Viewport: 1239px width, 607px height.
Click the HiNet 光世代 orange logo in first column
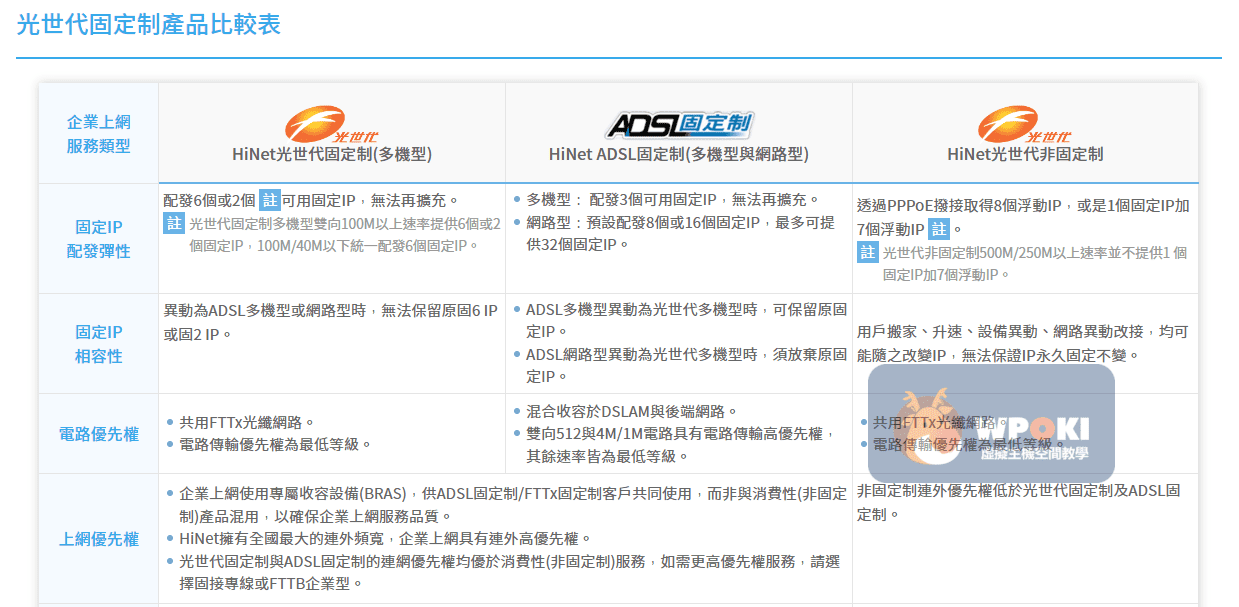(x=331, y=125)
